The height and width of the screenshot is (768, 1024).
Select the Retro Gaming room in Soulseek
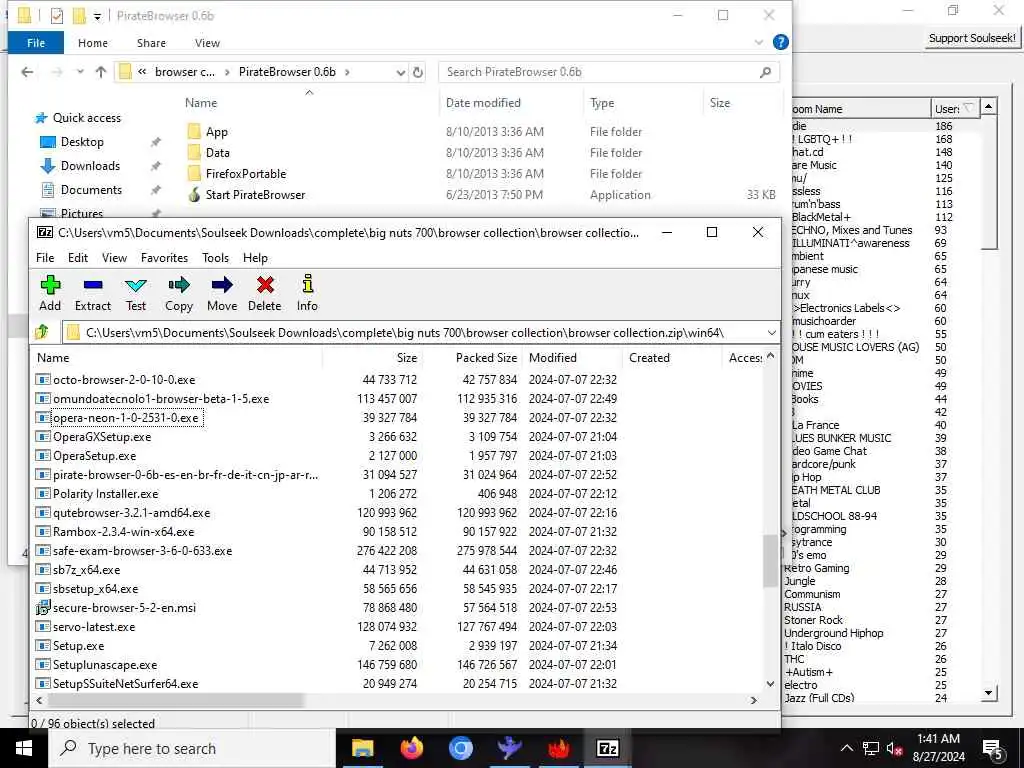point(816,568)
